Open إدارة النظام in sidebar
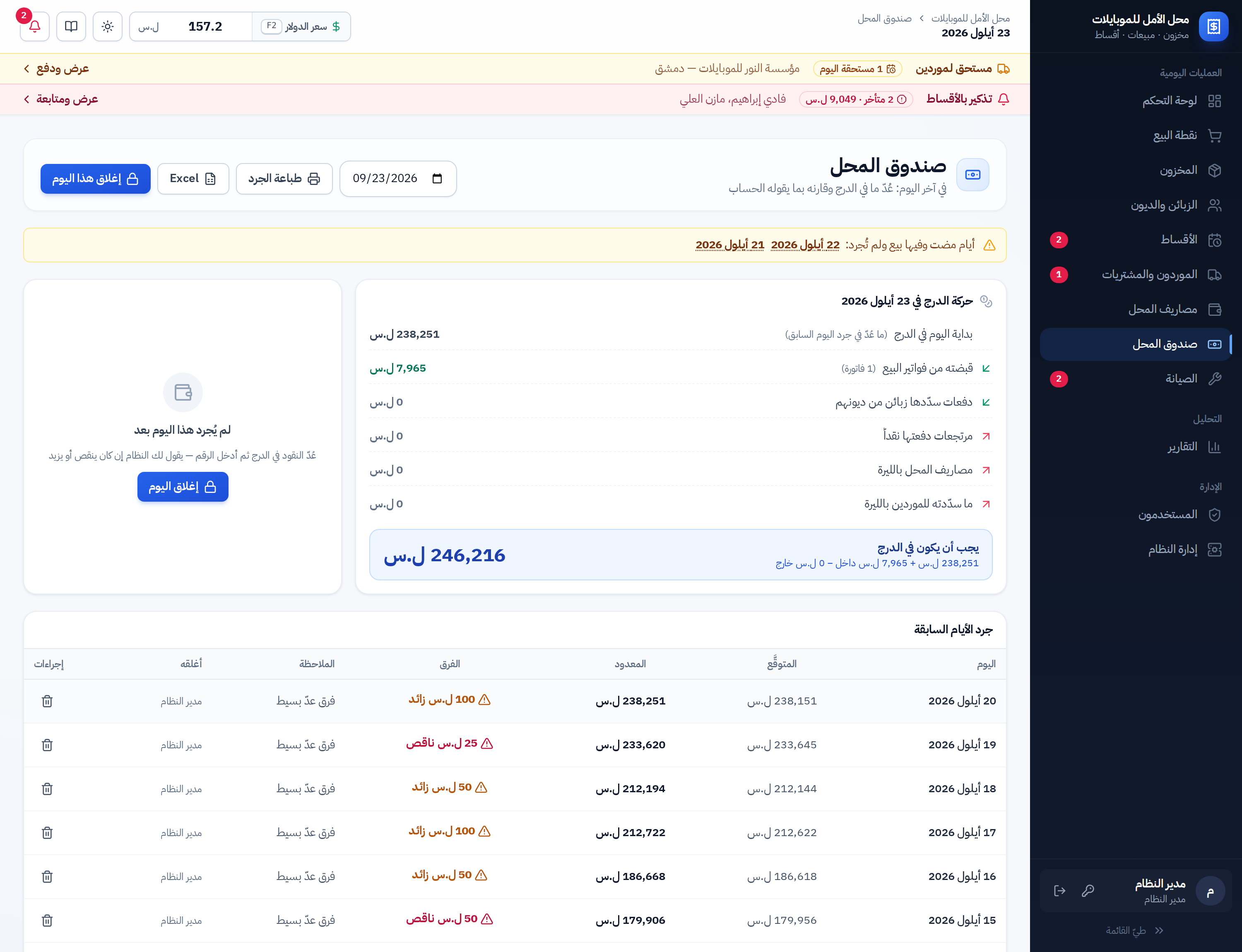 click(1136, 550)
